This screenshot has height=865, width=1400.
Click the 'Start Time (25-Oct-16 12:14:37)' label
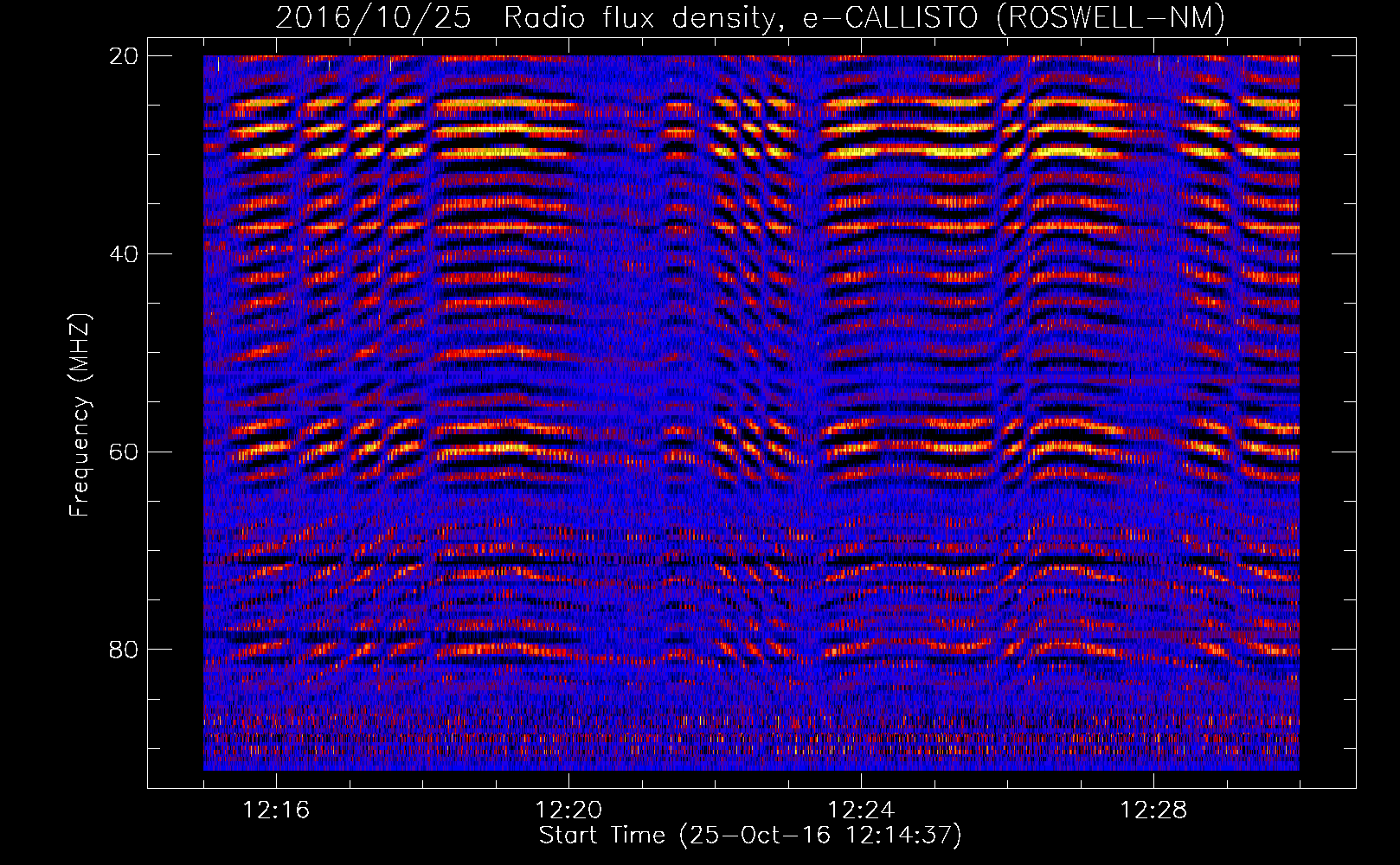click(x=750, y=836)
